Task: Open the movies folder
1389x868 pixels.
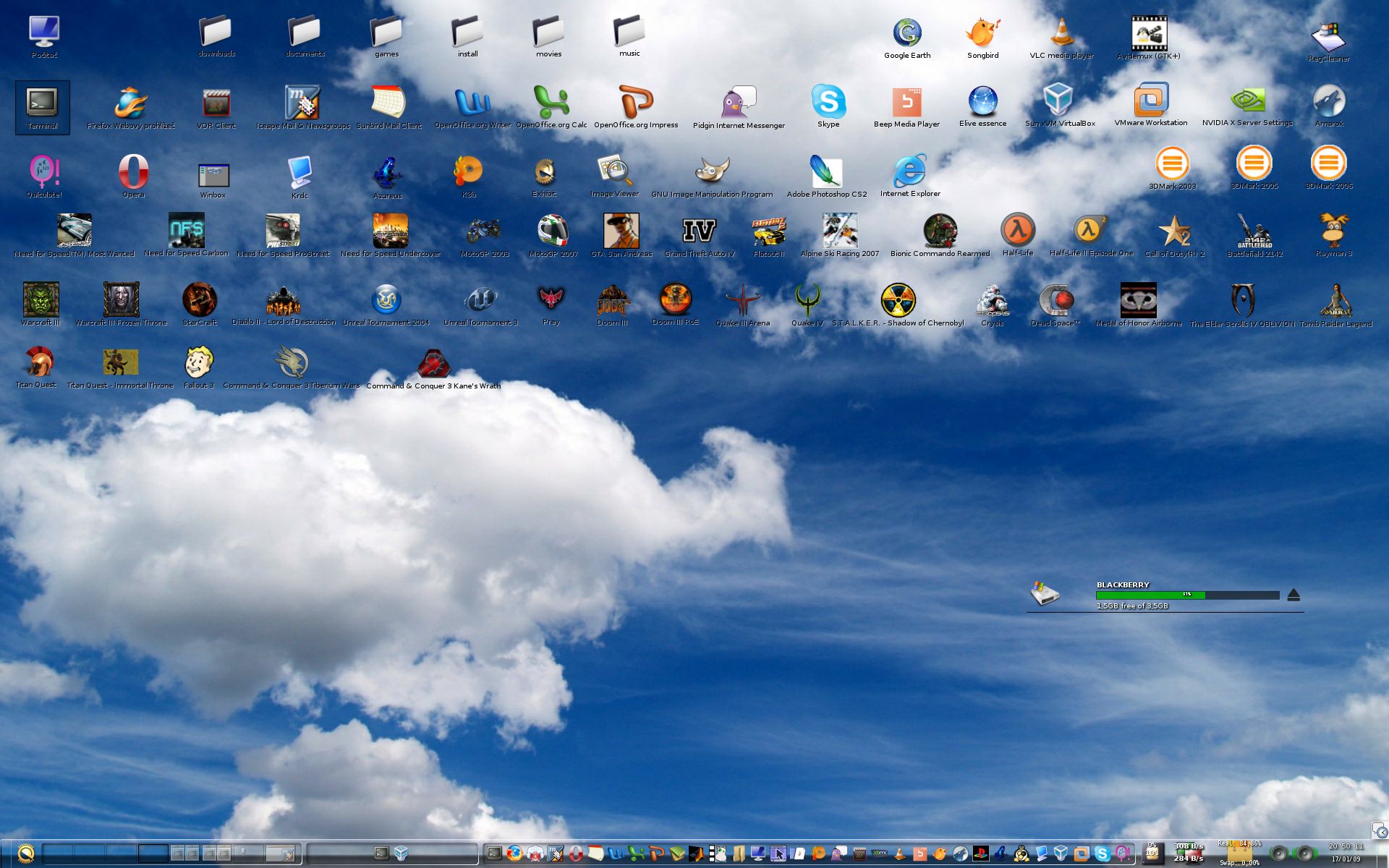Action: coord(548,37)
